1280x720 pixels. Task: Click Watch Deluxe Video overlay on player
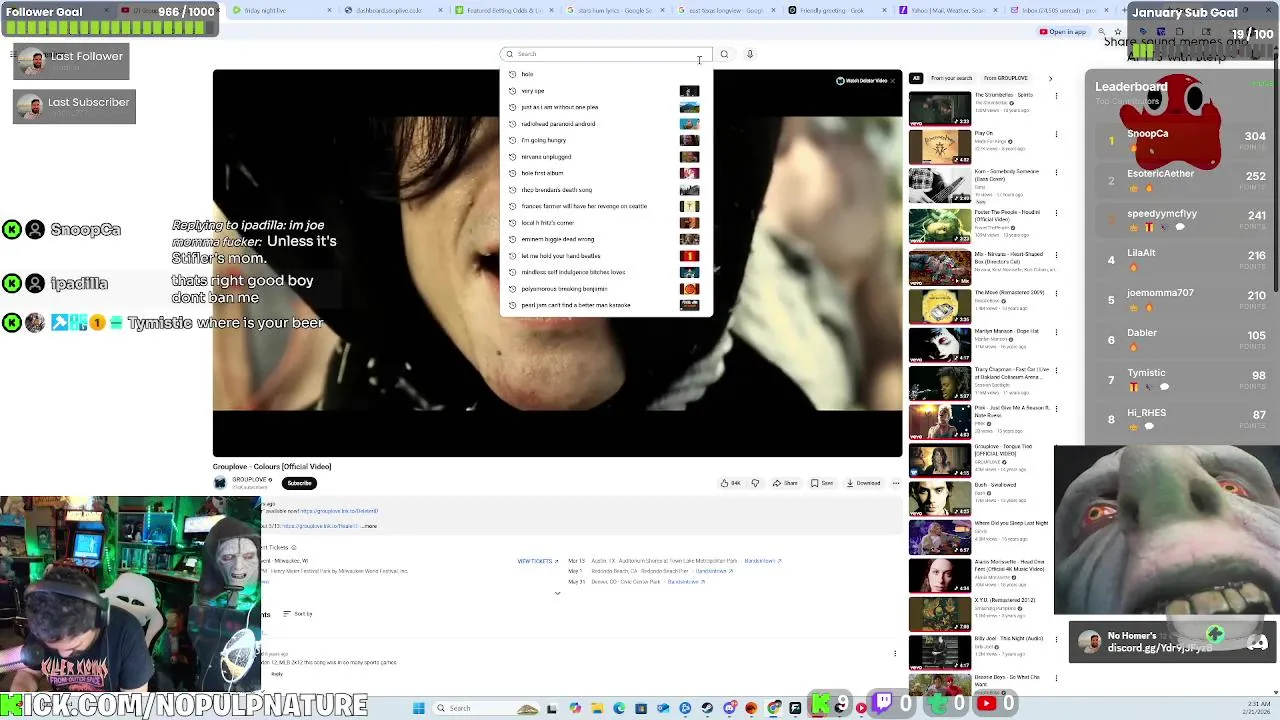861,81
